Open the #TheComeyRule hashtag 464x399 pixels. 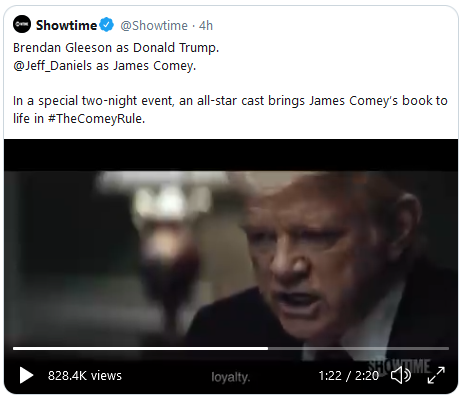[x=96, y=118]
